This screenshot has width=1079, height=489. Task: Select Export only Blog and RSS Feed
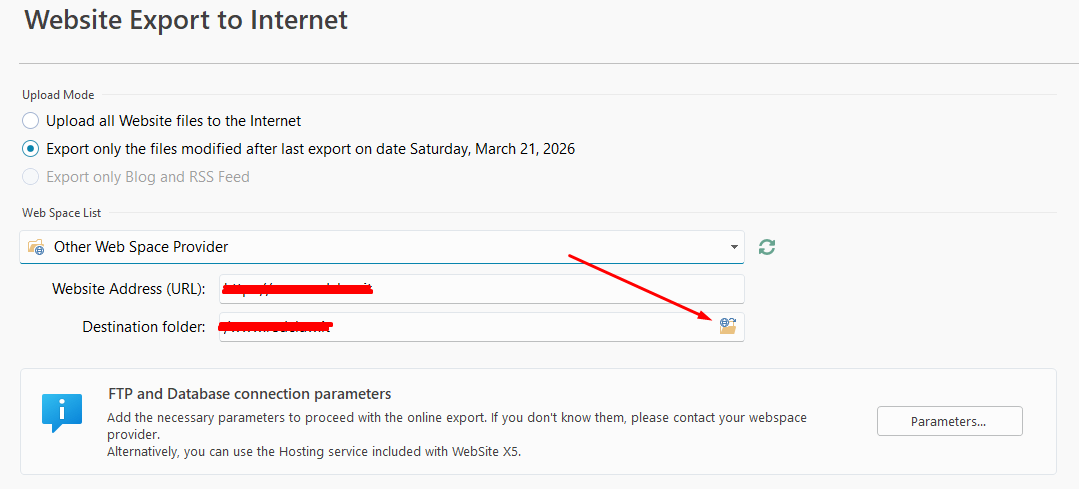[x=31, y=177]
